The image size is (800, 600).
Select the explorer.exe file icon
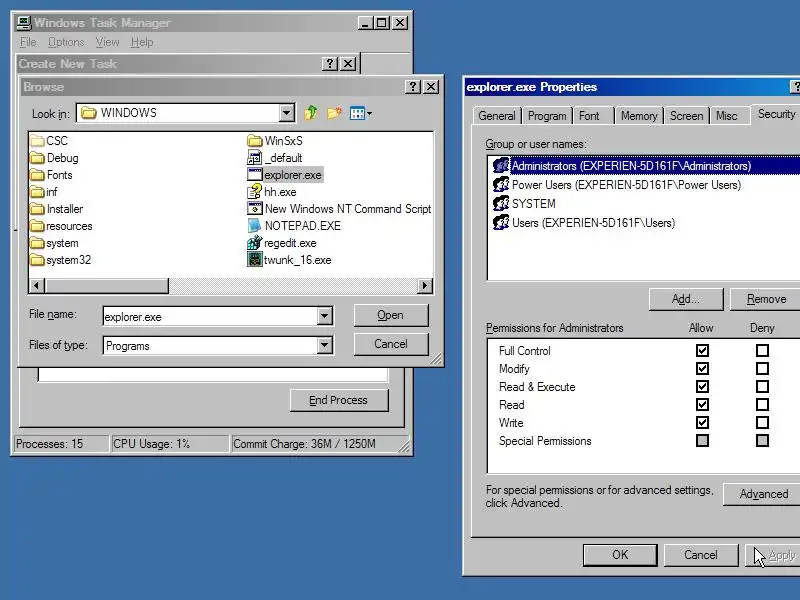[255, 174]
